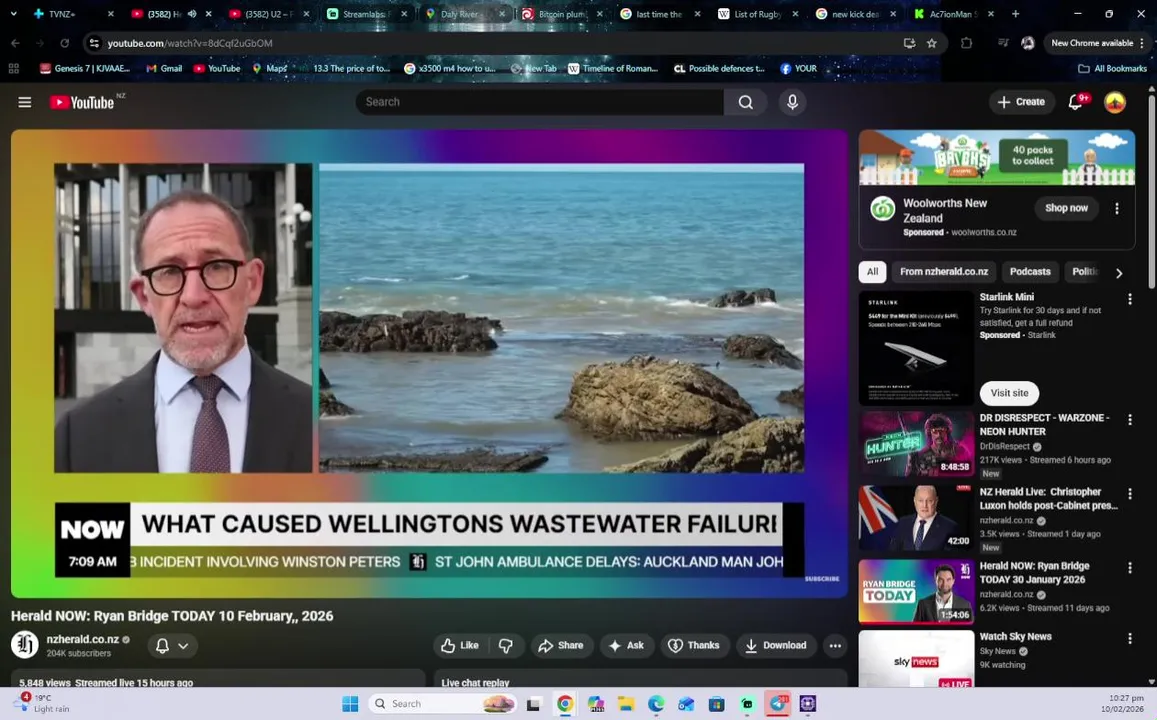The image size is (1157, 720).
Task: Click the Windows taskbar search box
Action: [443, 704]
